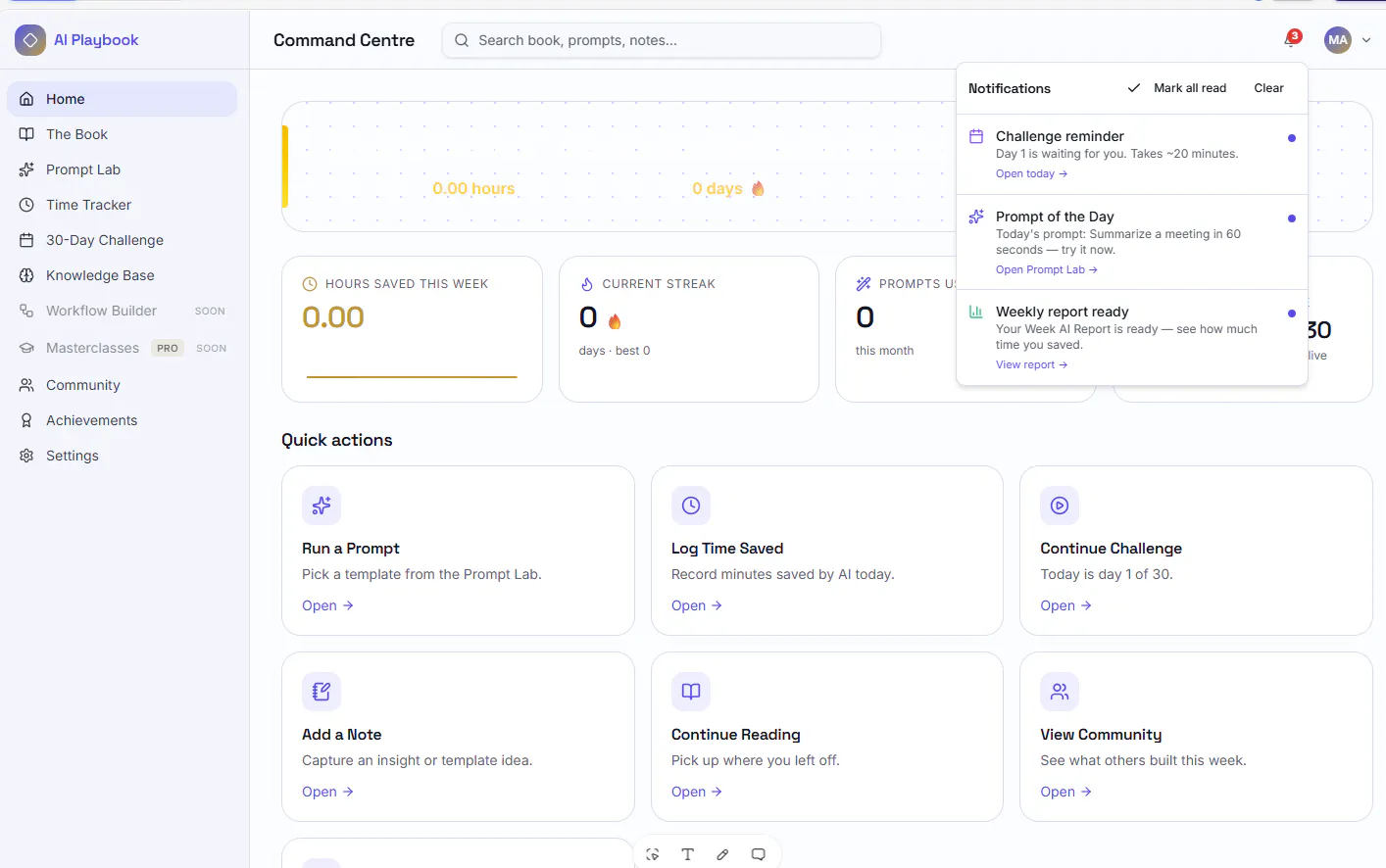Click the search magnifier icon
This screenshot has height=868, width=1386.
[x=462, y=40]
